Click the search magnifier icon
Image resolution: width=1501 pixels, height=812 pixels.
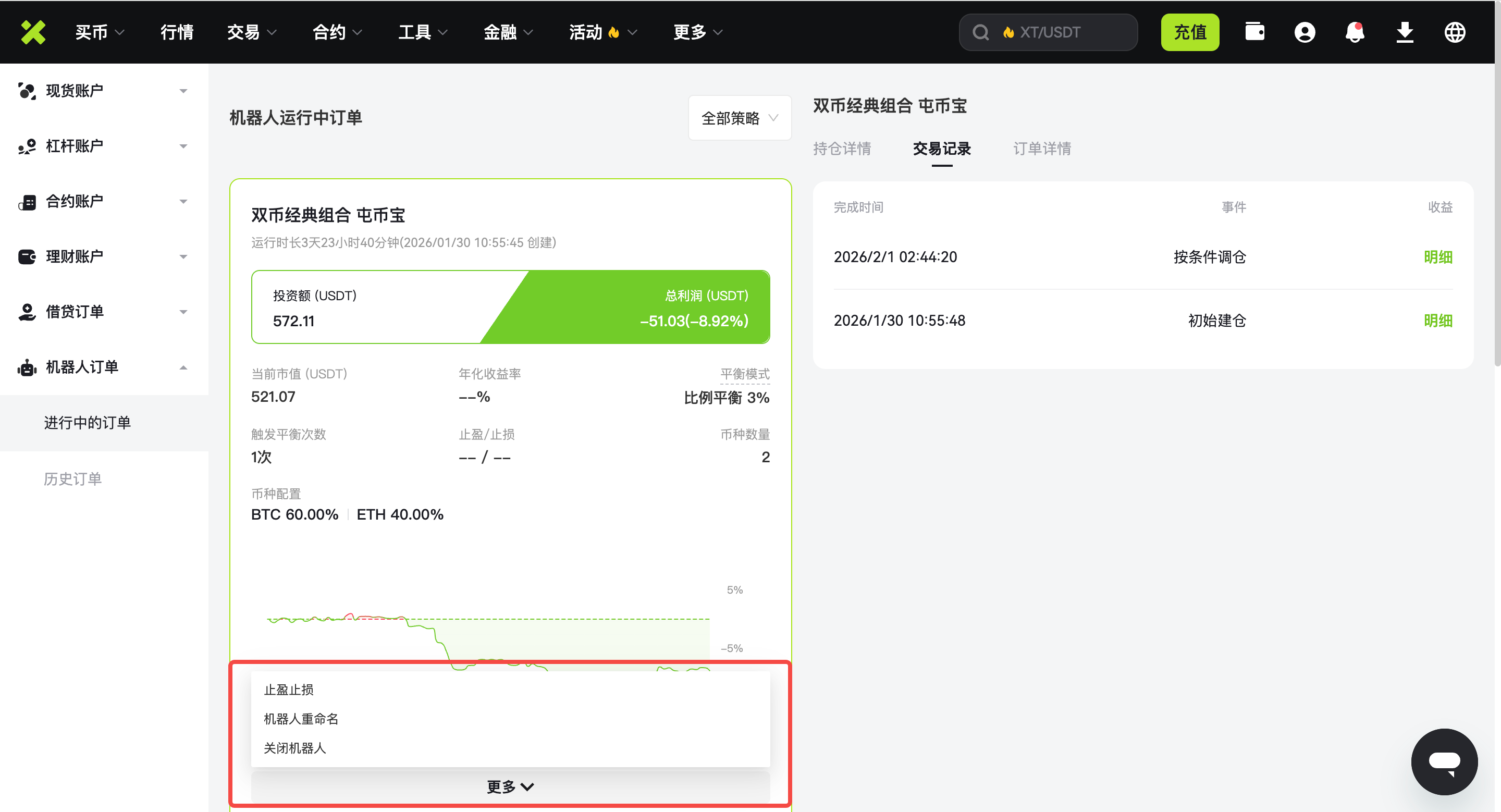point(981,32)
